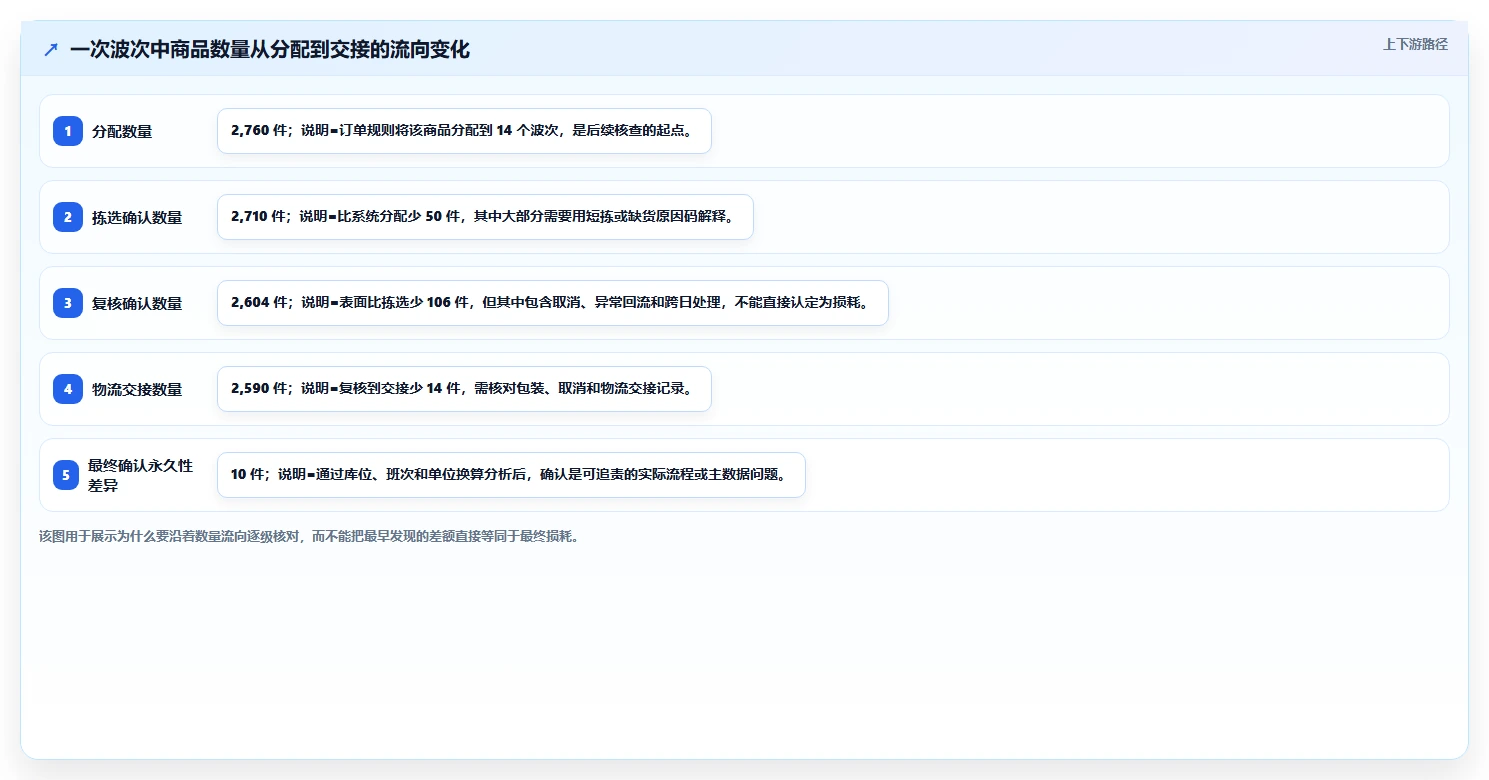This screenshot has height=780, width=1489.
Task: Click the 物流交接数量 label
Action: pos(137,389)
